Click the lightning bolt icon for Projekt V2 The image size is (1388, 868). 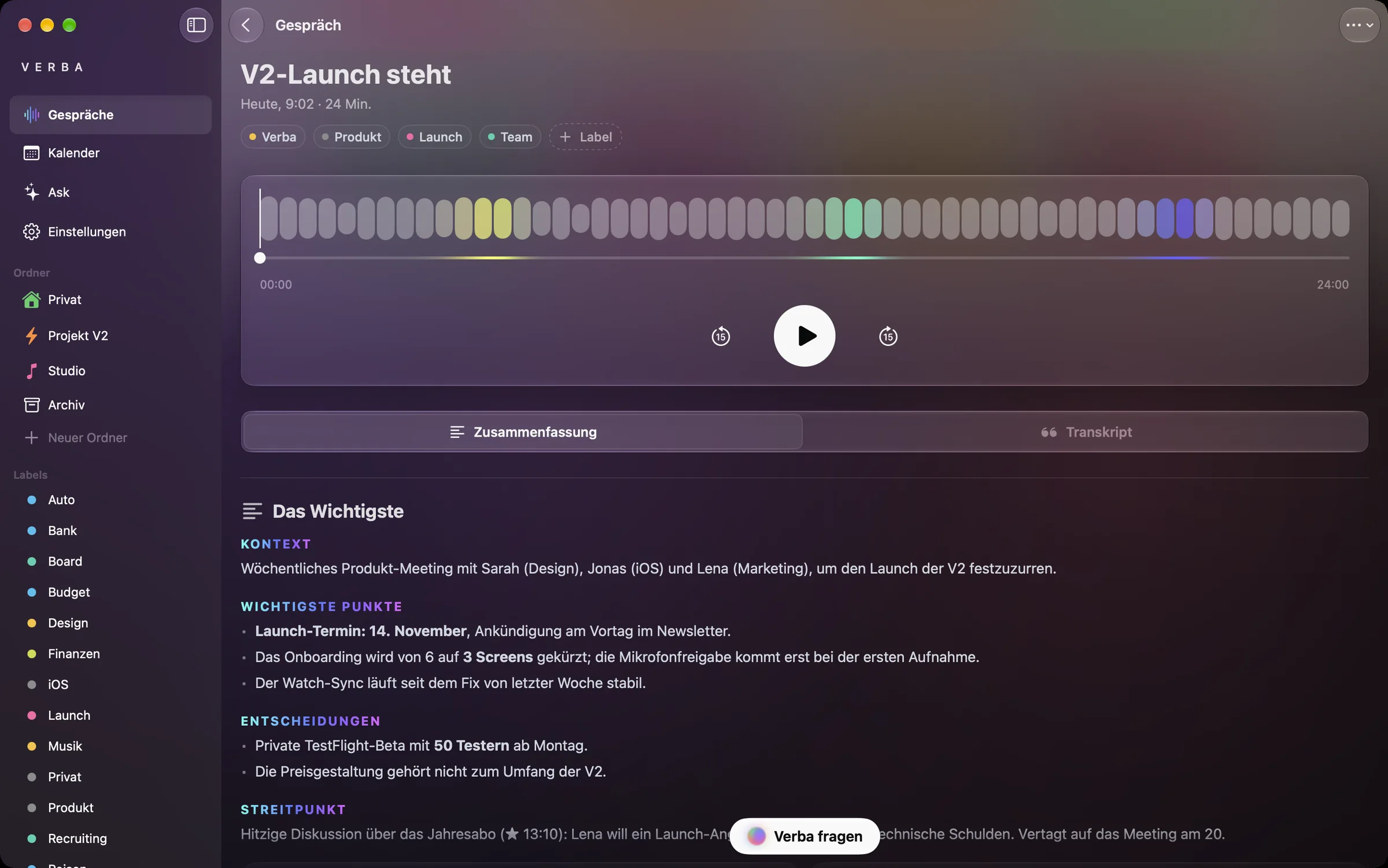(31, 335)
